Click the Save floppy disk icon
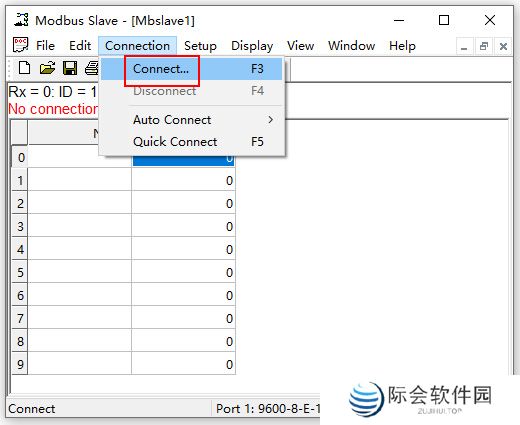 [x=70, y=68]
